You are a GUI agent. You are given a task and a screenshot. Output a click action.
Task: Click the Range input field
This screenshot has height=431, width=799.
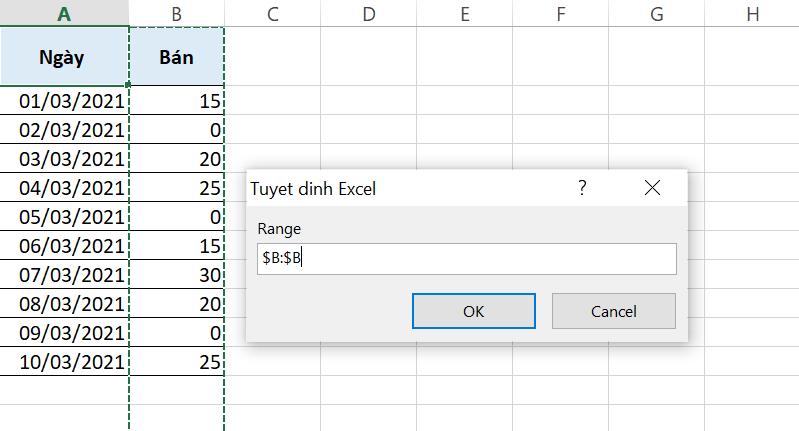(467, 259)
